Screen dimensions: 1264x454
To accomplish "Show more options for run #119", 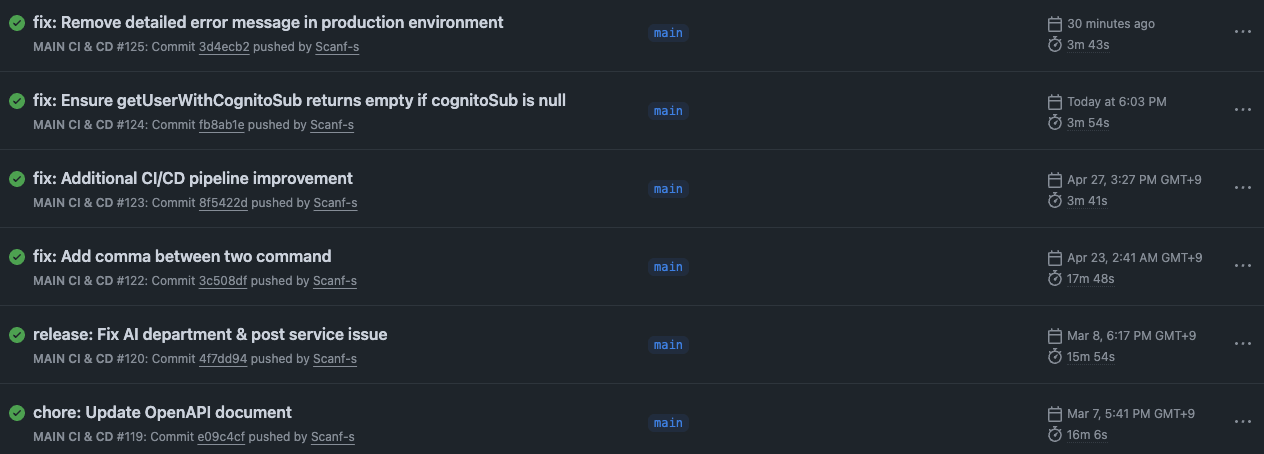I will (x=1242, y=422).
